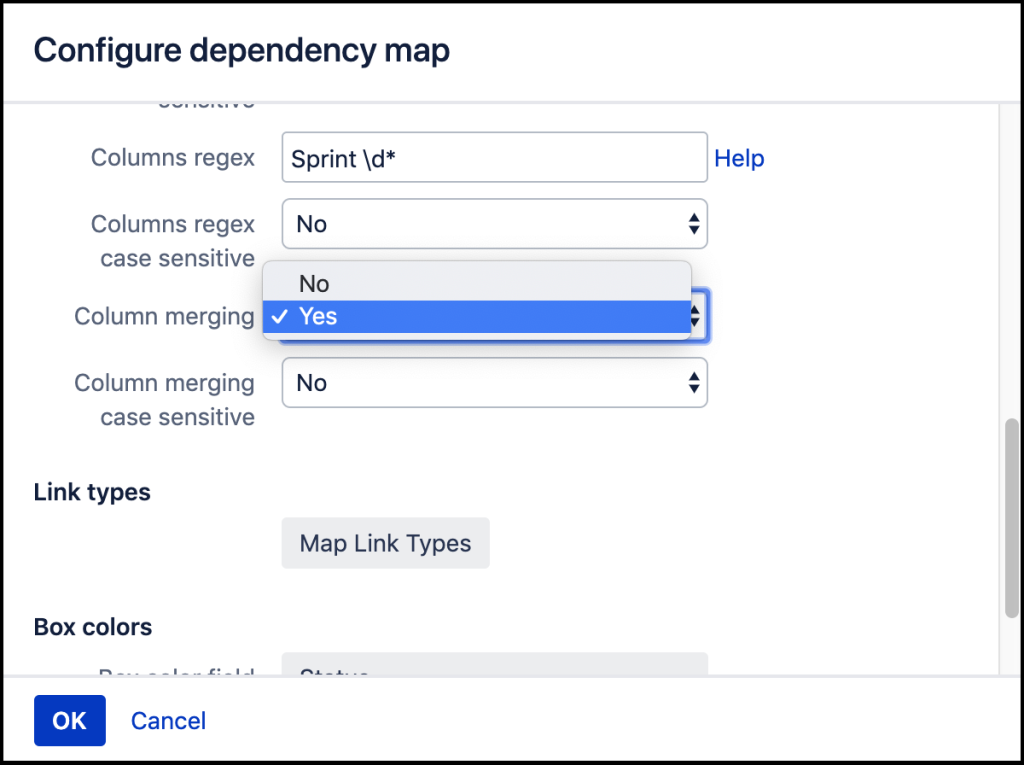Click the dialog's vertical scrollbar thumb

click(x=1012, y=518)
